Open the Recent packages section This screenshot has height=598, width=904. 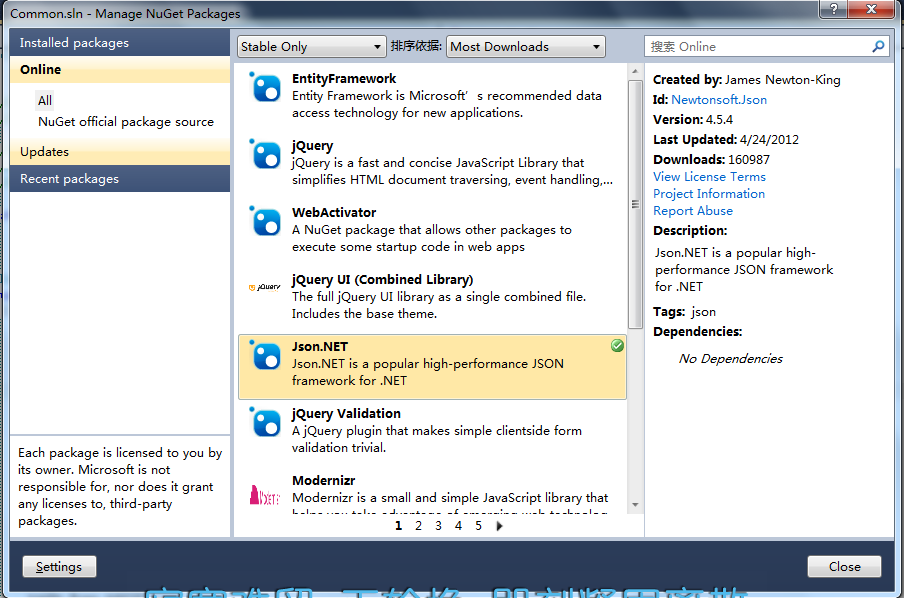(x=120, y=179)
